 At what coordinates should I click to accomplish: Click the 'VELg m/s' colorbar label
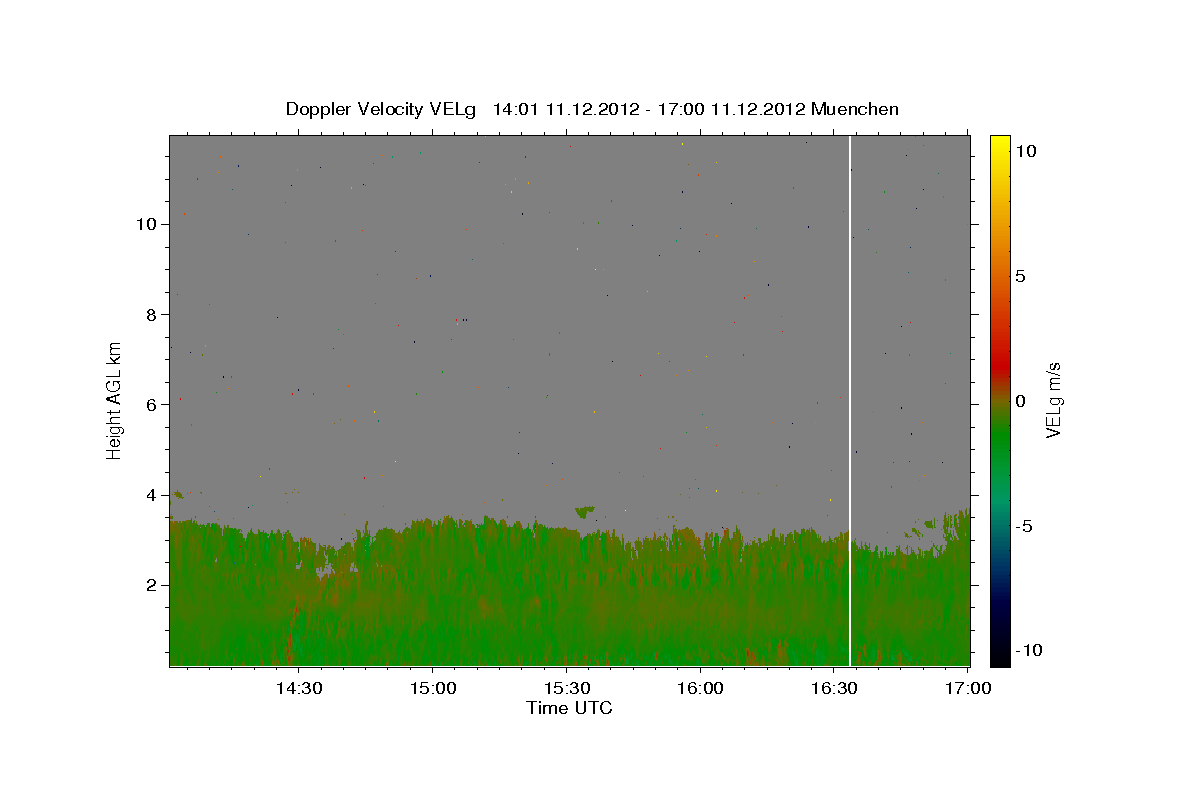(1053, 399)
